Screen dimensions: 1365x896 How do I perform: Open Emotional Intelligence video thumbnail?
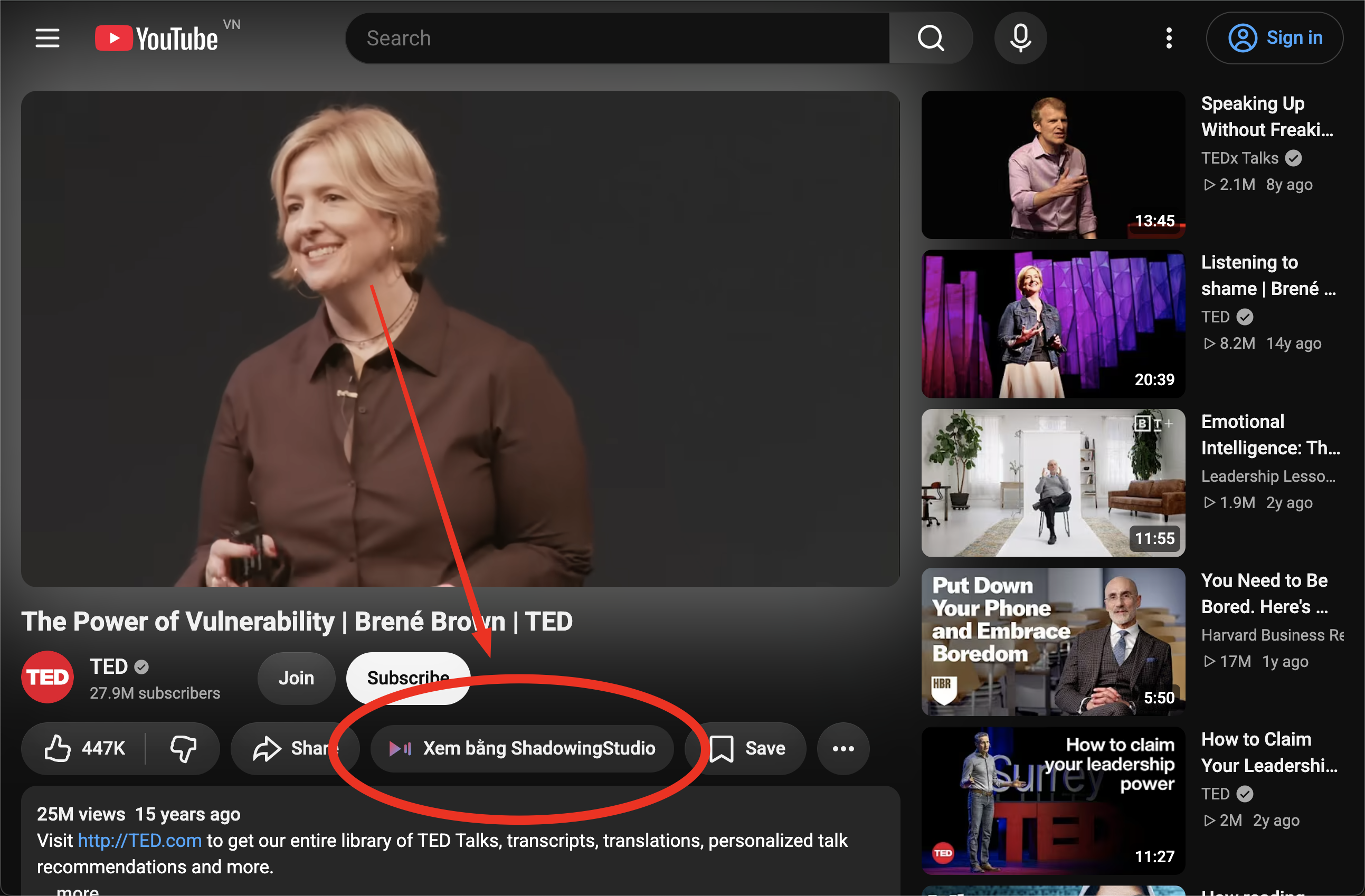(x=1053, y=482)
